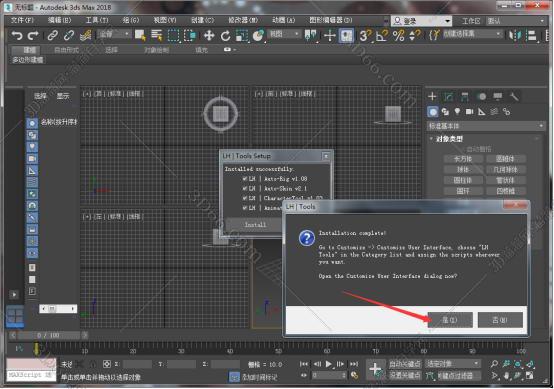Activate the Select and Rotate tool
Viewport: 554px width, 389px height.
[x=225, y=35]
